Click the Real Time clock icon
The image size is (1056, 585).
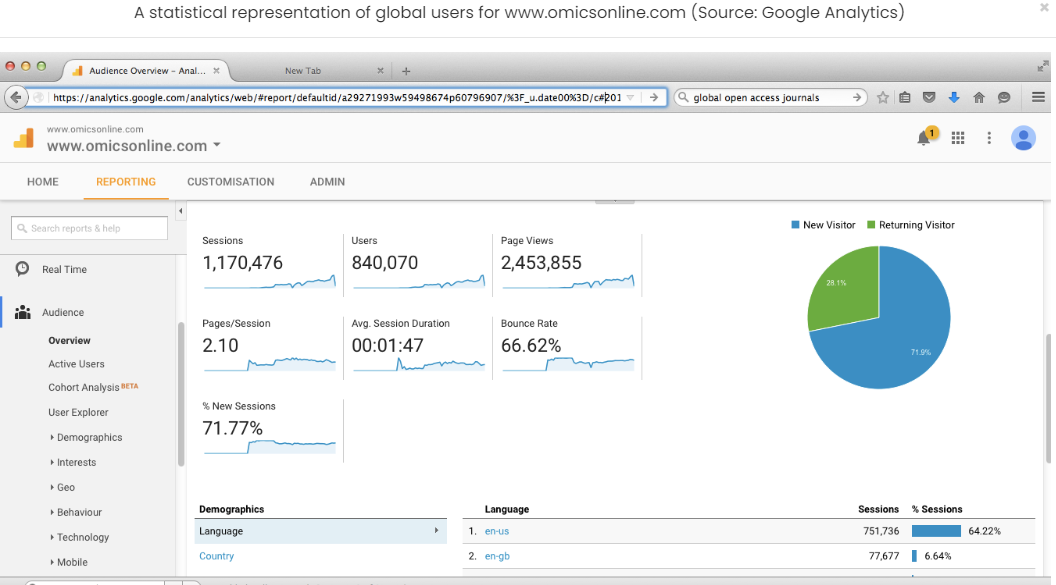tap(22, 269)
